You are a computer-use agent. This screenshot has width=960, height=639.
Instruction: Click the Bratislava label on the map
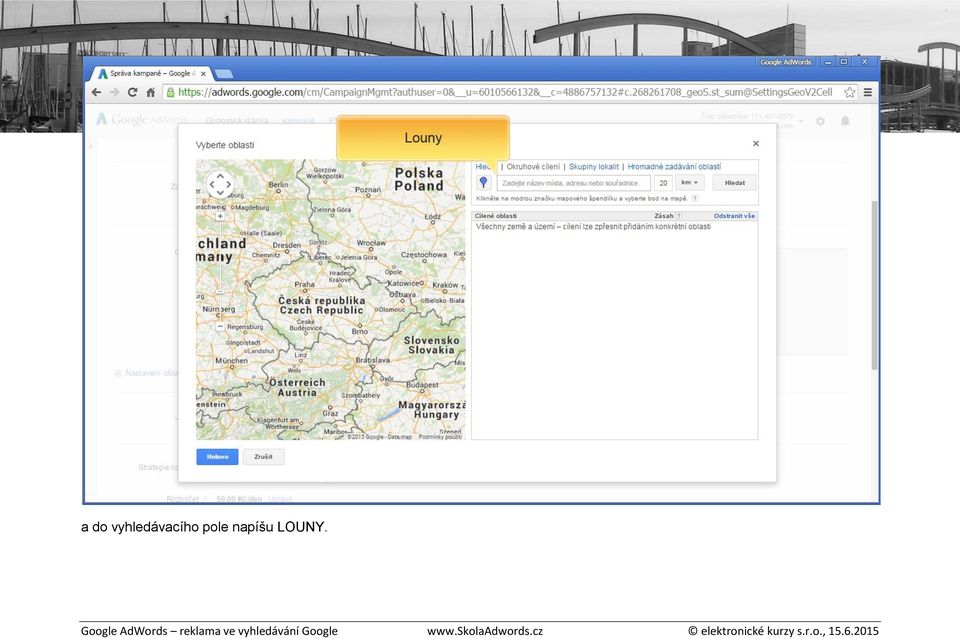(372, 360)
